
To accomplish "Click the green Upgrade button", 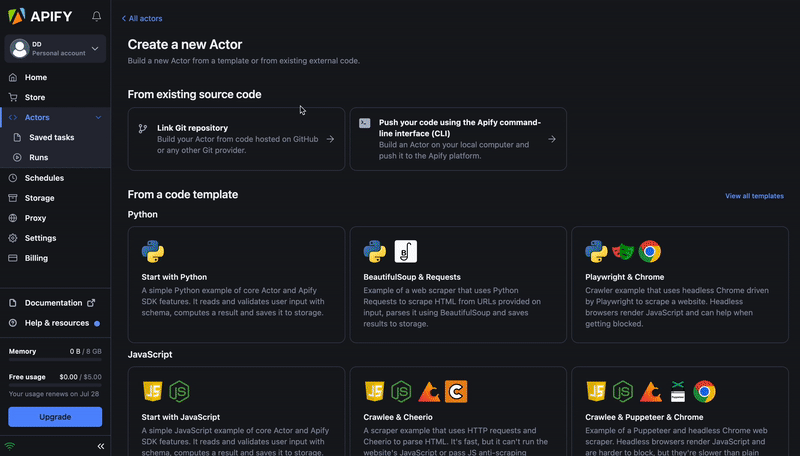I will pyautogui.click(x=55, y=416).
